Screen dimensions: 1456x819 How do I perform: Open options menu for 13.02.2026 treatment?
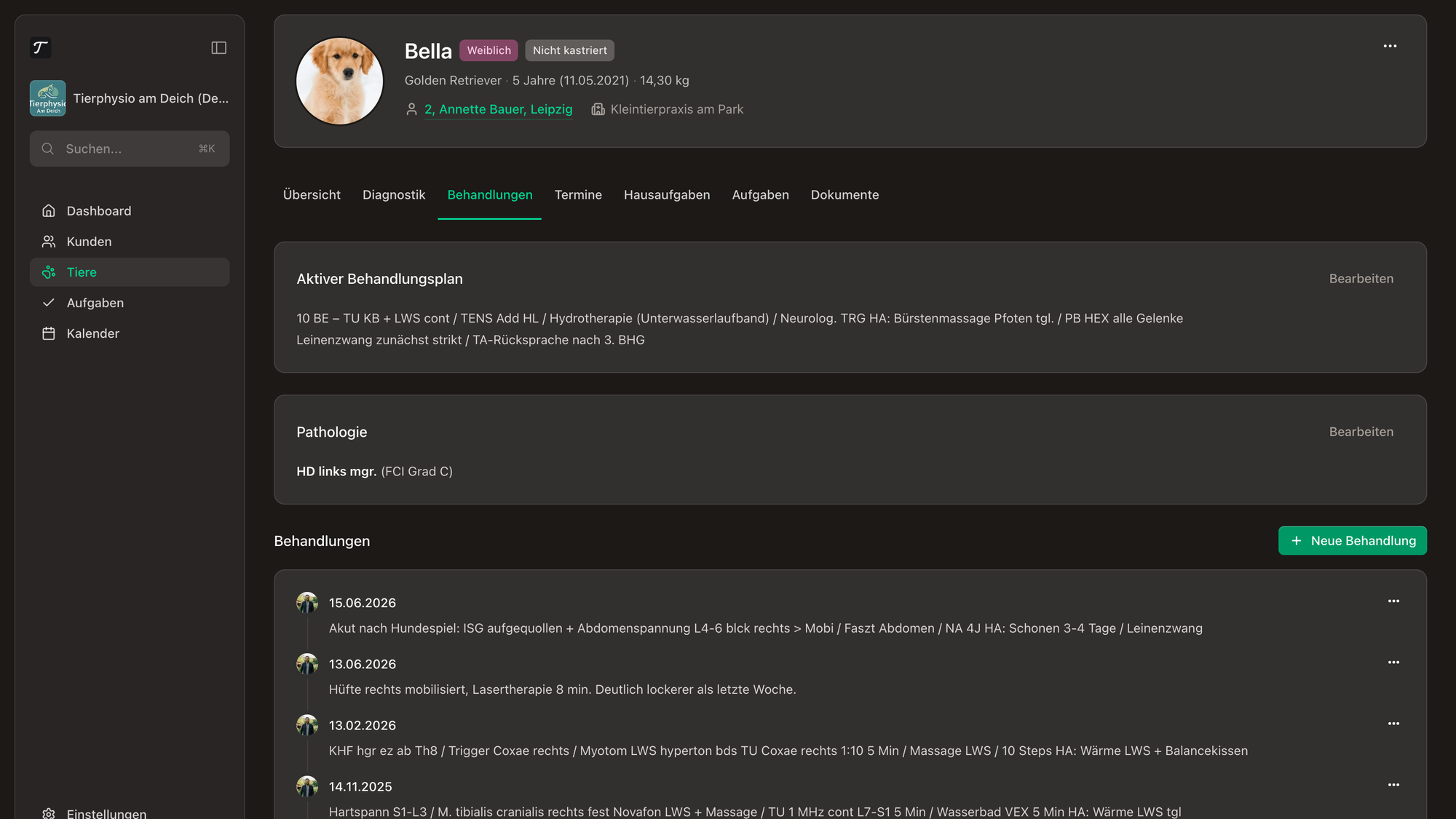point(1393,724)
